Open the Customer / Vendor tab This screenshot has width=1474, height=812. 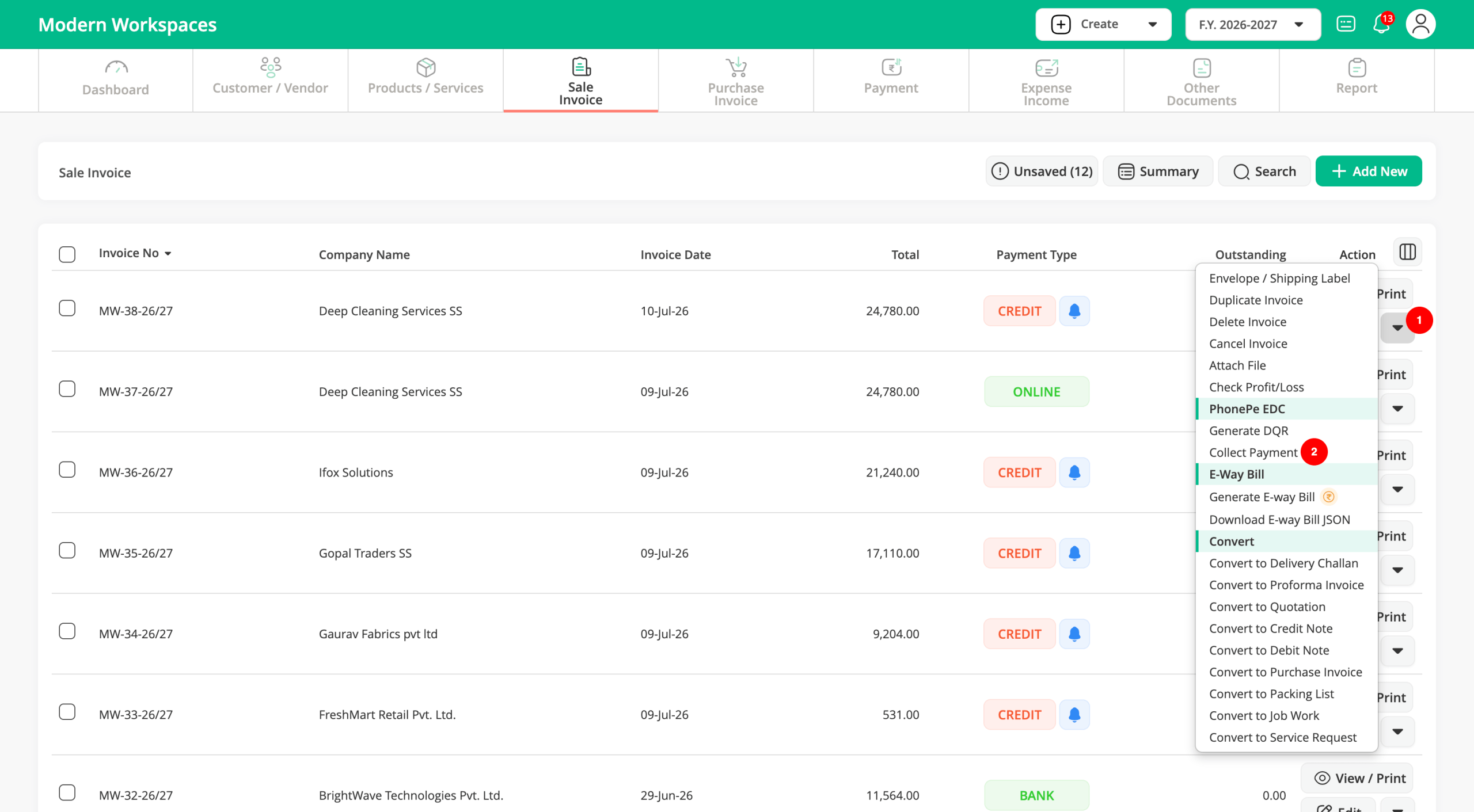point(270,80)
